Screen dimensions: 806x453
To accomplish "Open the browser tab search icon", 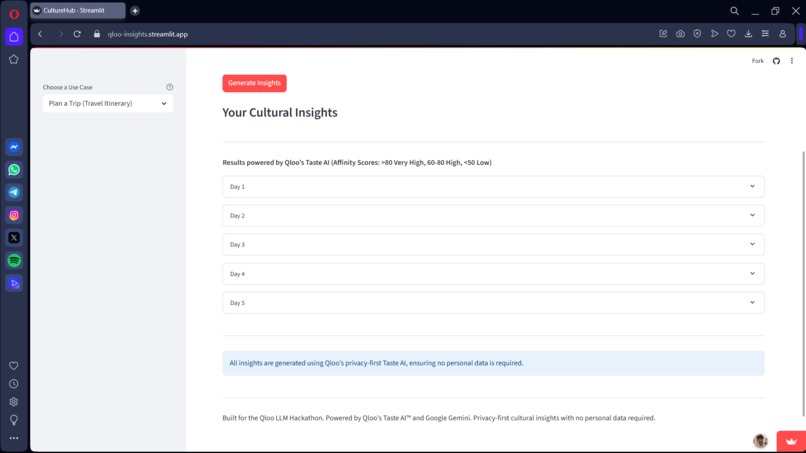I will 734,11.
